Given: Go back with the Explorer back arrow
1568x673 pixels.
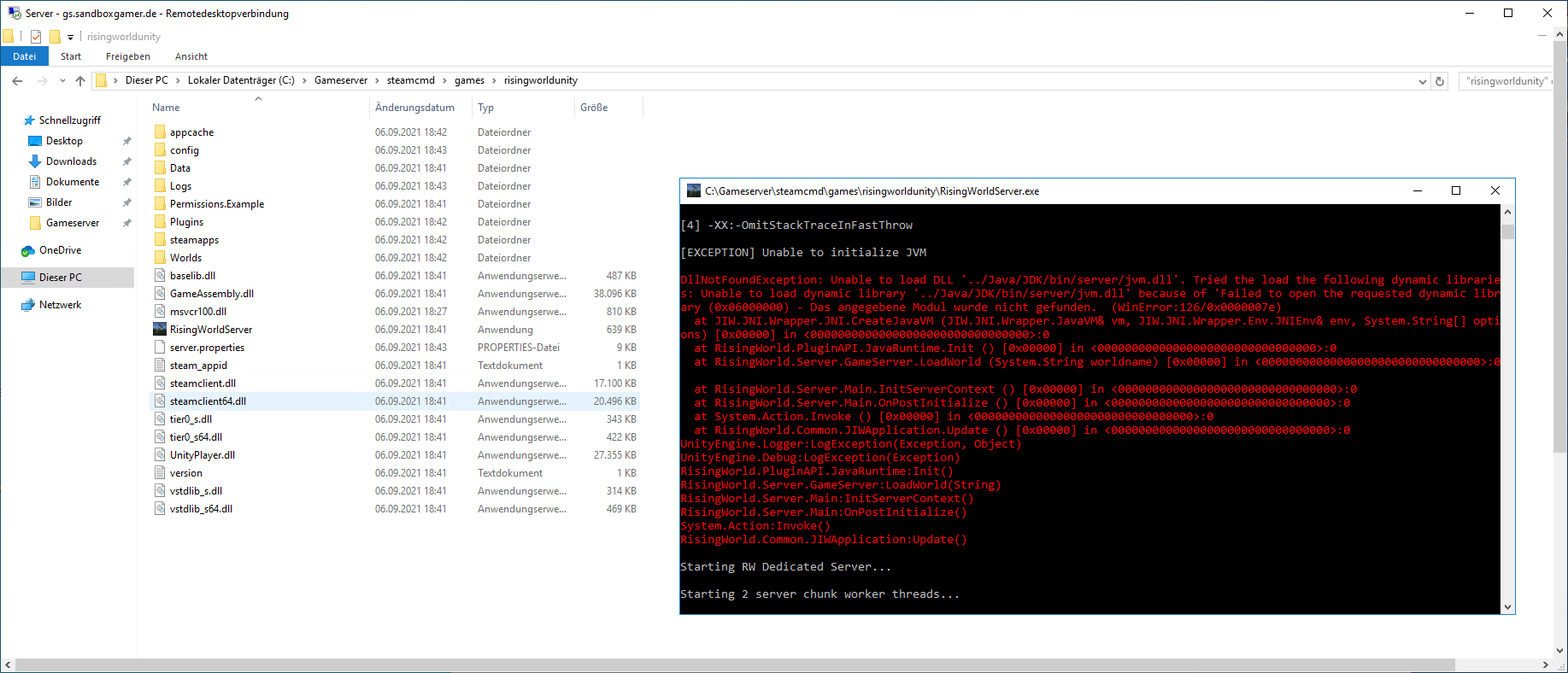Looking at the screenshot, I should tap(17, 80).
